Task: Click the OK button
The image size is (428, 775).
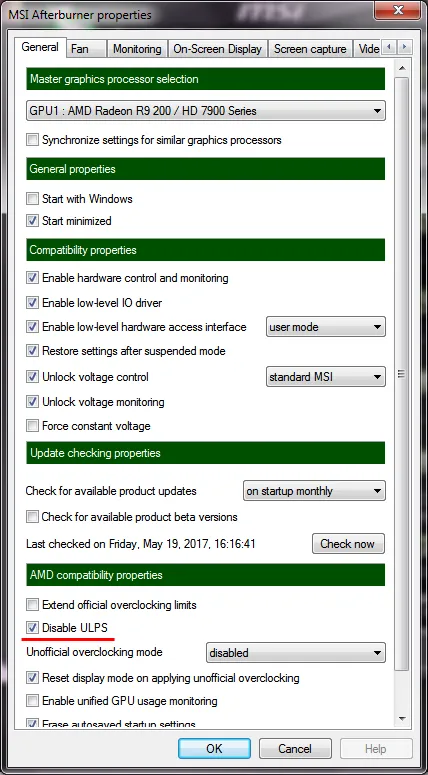Action: 214,748
